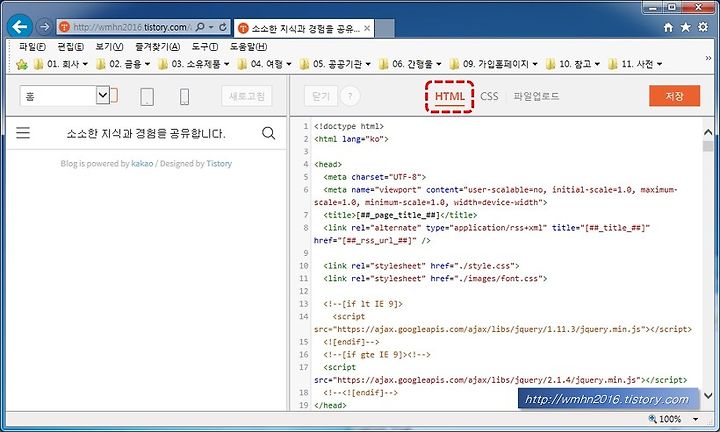Open address bar history dropdown arrow
This screenshot has height=432, width=720.
click(x=211, y=27)
